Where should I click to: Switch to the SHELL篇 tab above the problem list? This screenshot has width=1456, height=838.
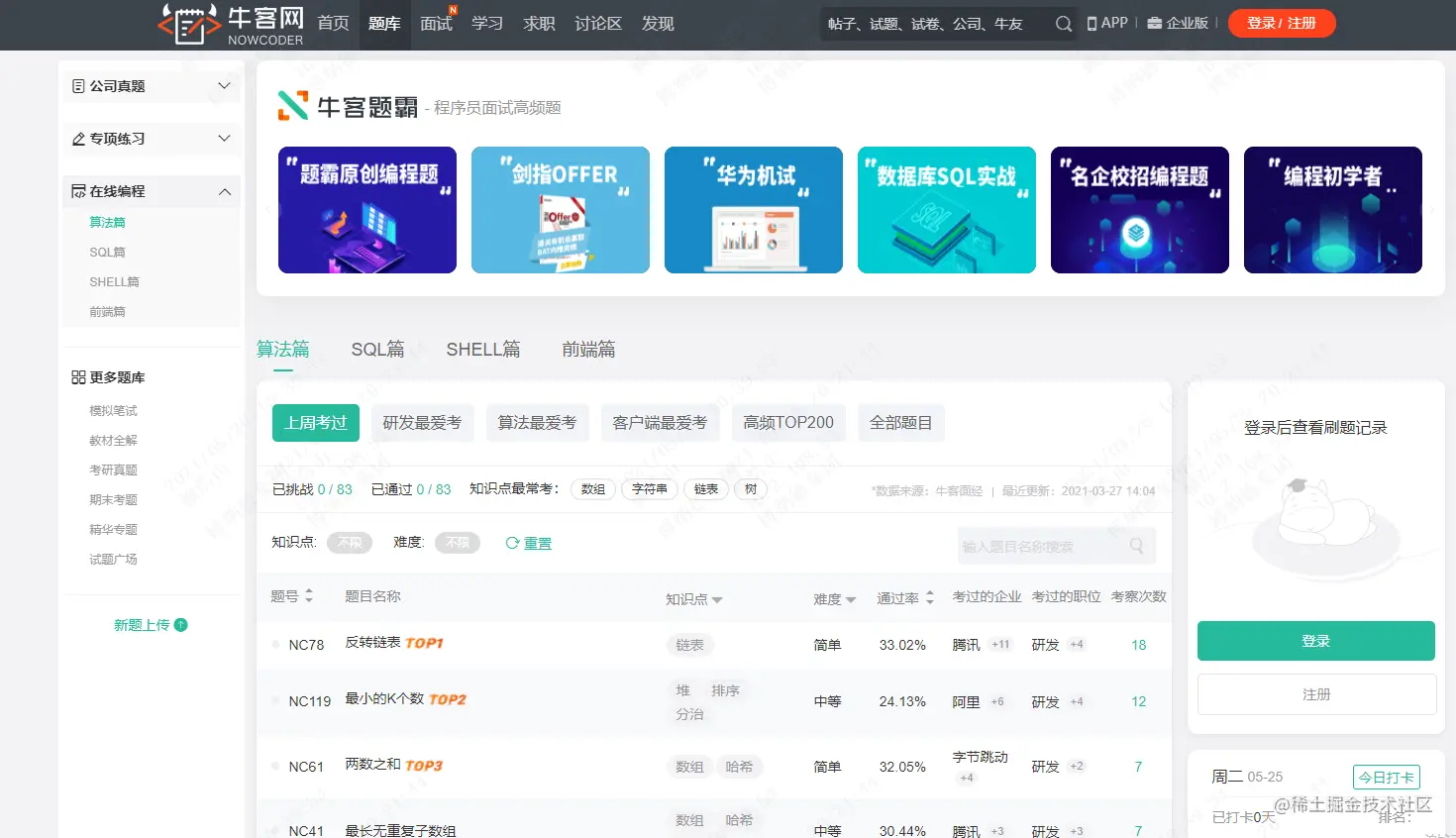click(483, 350)
